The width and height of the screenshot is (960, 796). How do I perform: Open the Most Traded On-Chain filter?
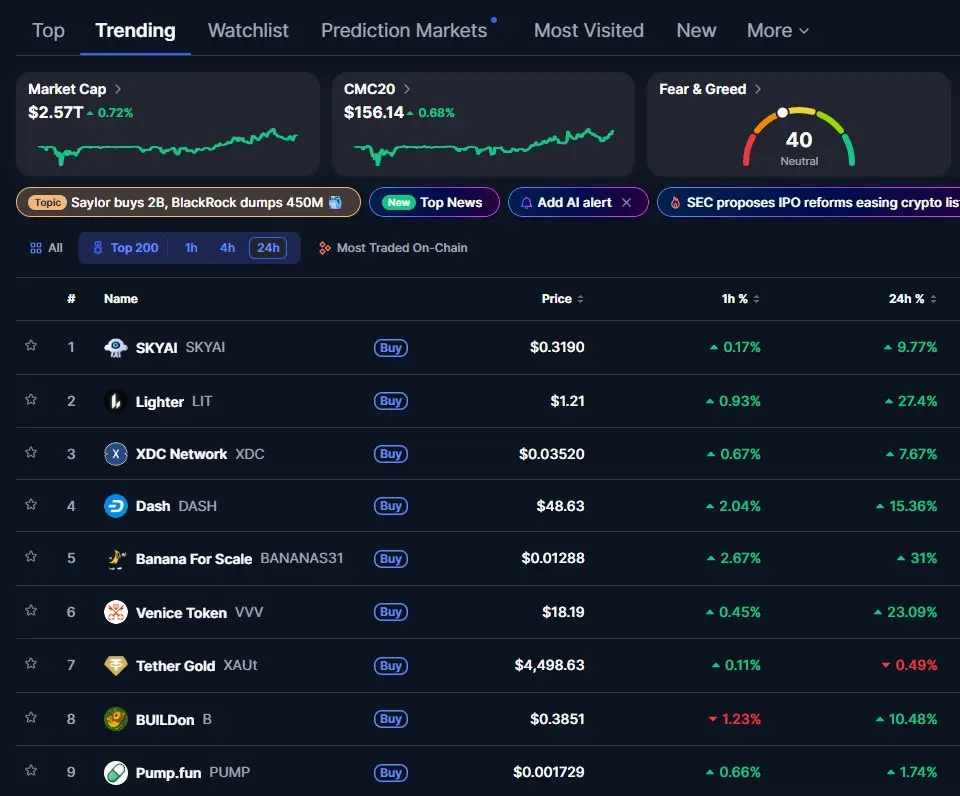pos(393,248)
